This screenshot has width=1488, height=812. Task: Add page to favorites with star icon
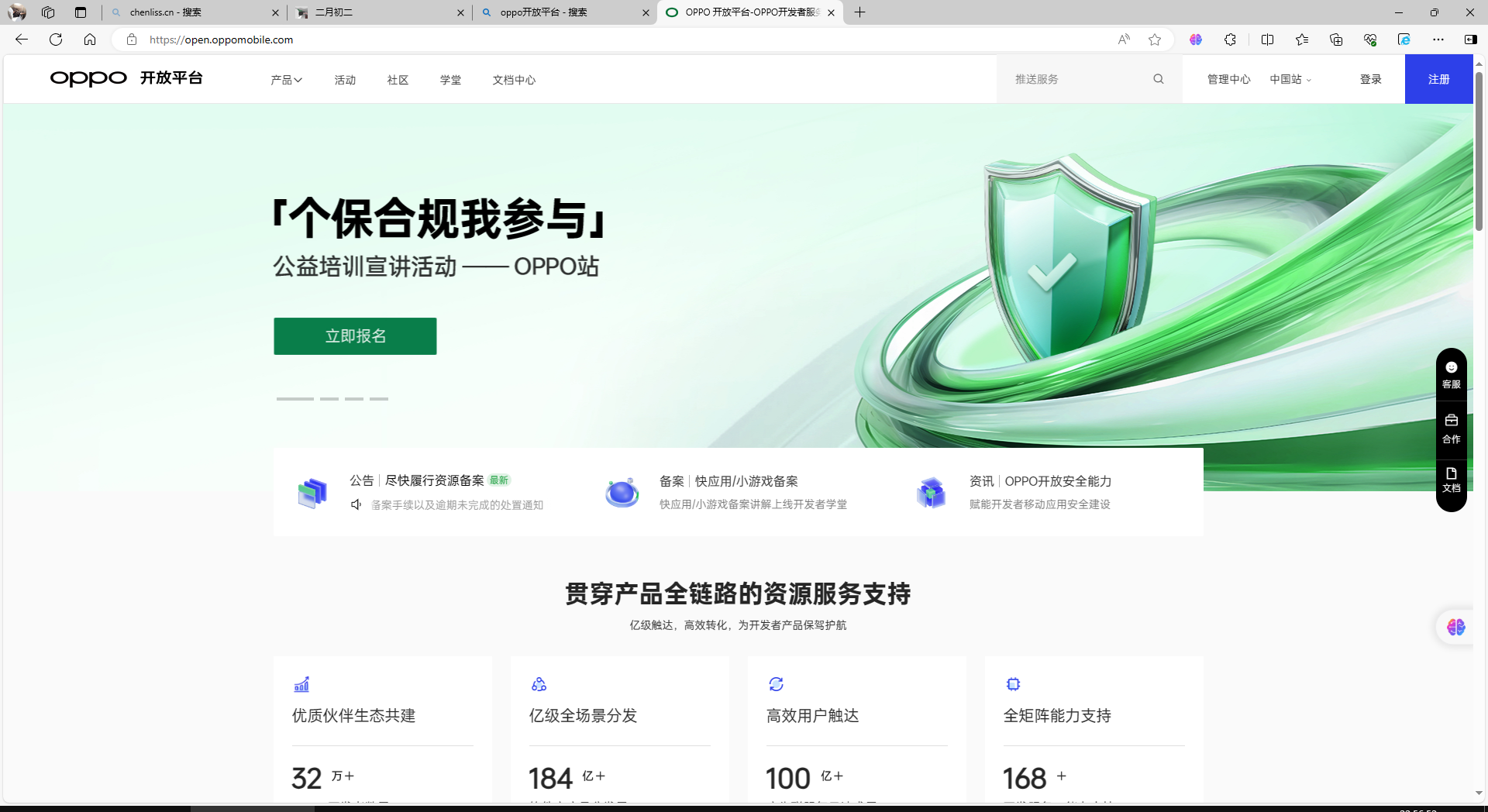(x=1155, y=40)
